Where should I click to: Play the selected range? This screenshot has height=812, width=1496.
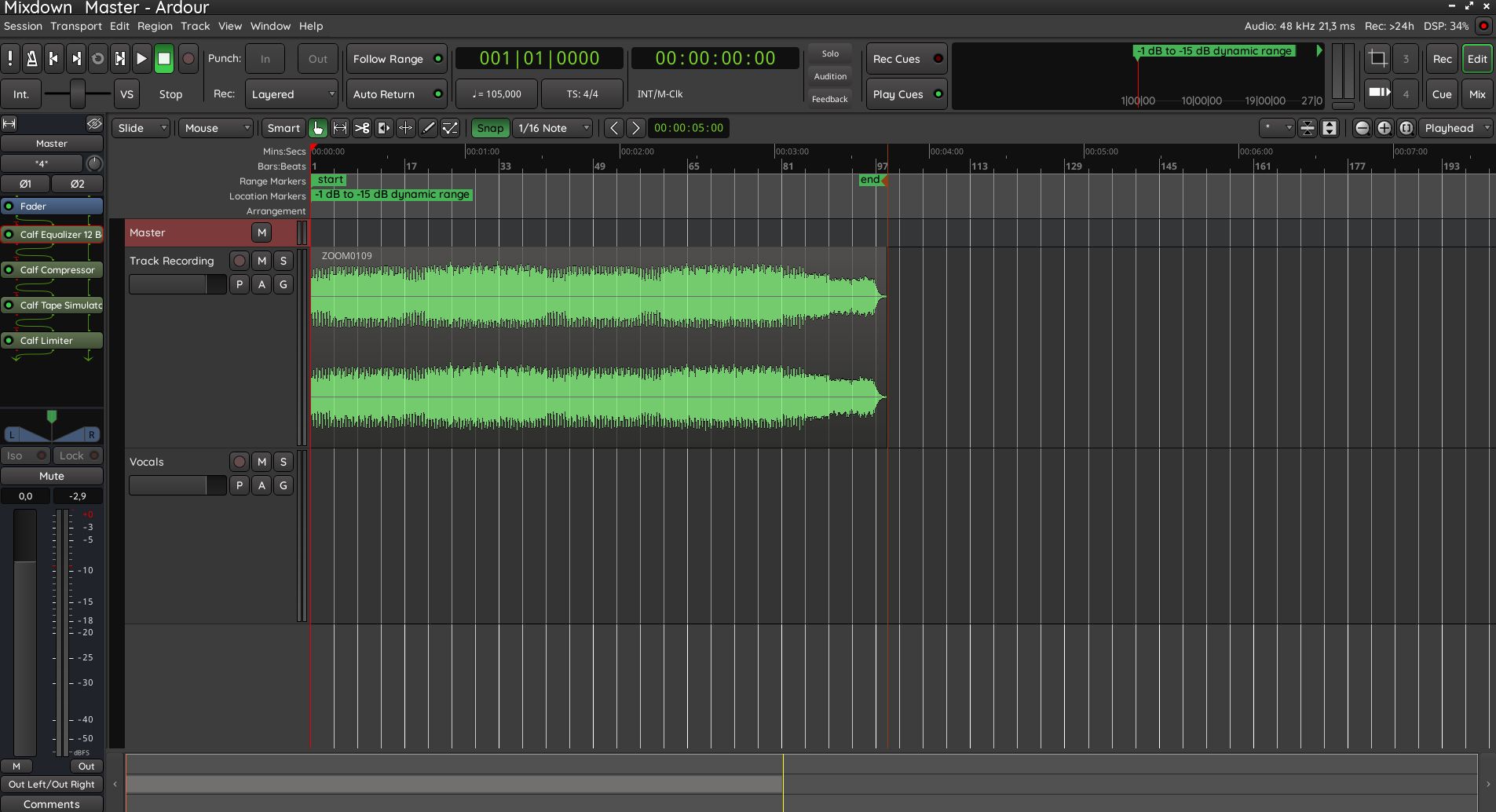[x=120, y=59]
